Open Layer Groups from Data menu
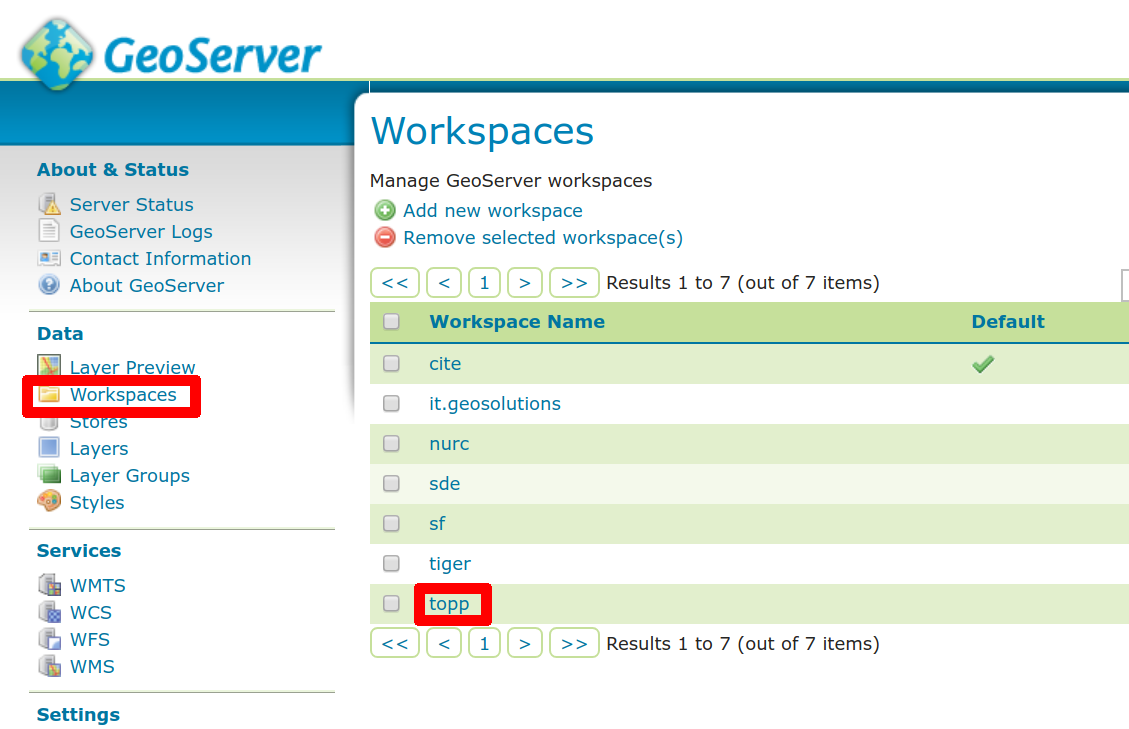 (x=130, y=475)
